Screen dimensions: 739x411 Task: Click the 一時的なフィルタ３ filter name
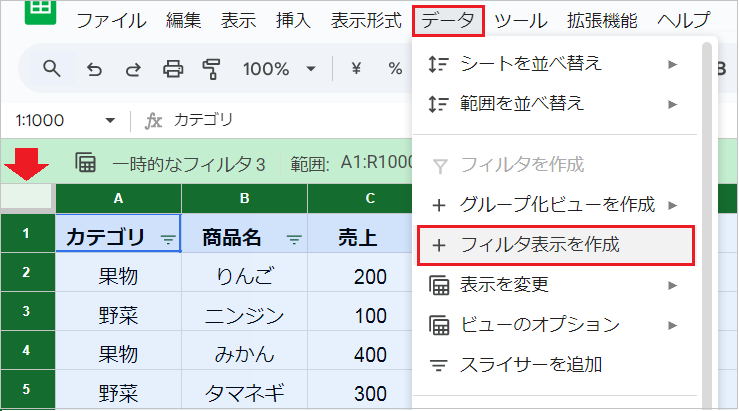tap(189, 164)
